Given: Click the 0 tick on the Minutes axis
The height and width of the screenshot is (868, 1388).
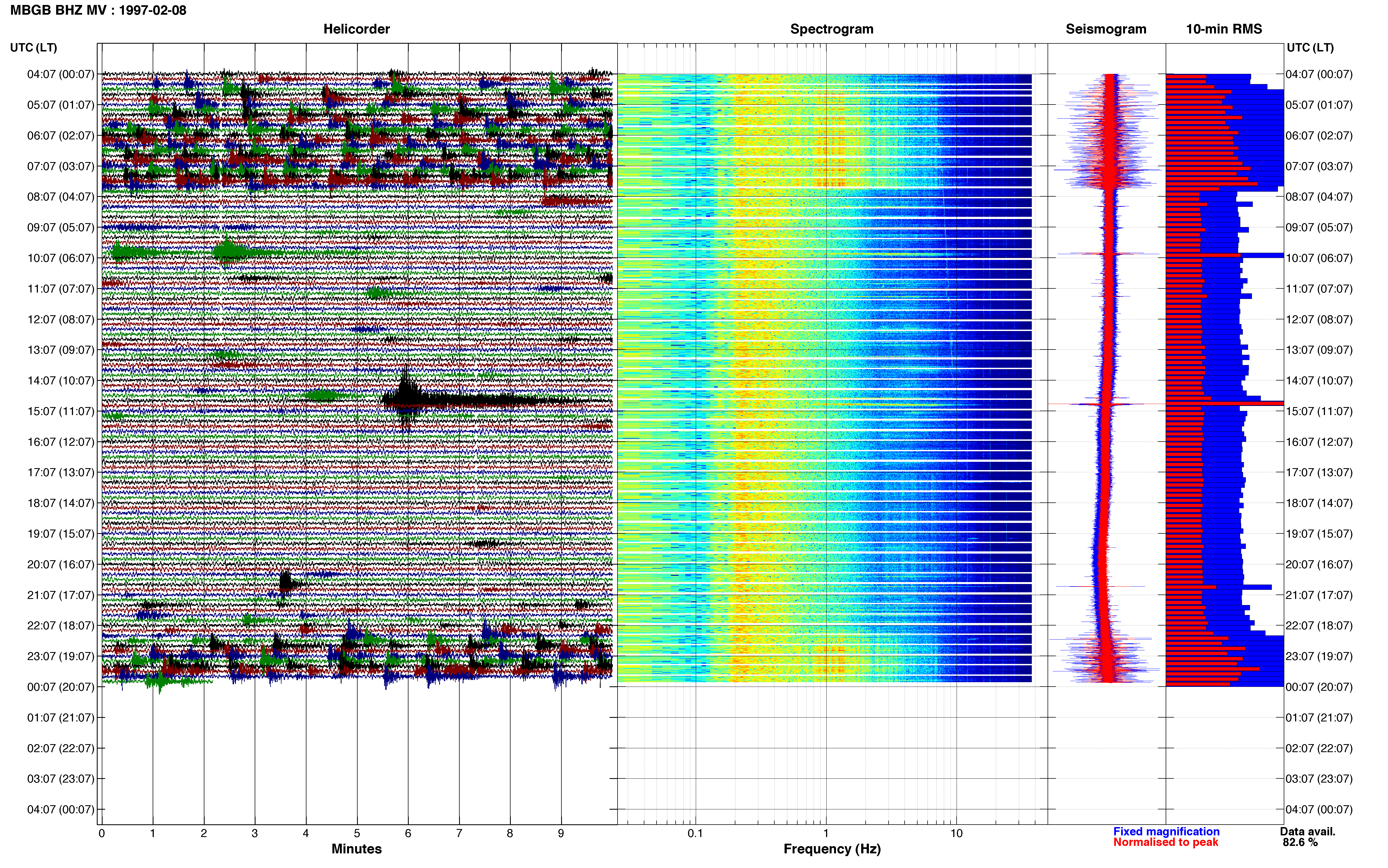Looking at the screenshot, I should (101, 833).
